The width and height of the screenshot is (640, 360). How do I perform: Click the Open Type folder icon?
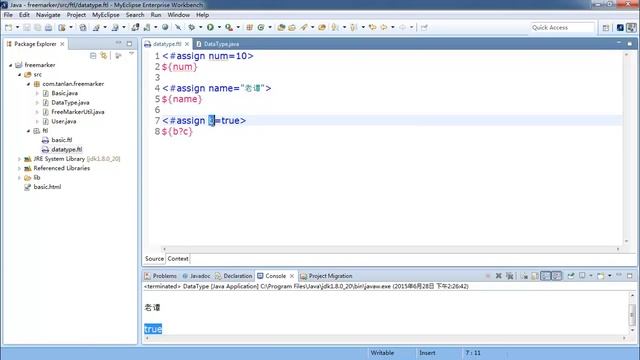[281, 27]
